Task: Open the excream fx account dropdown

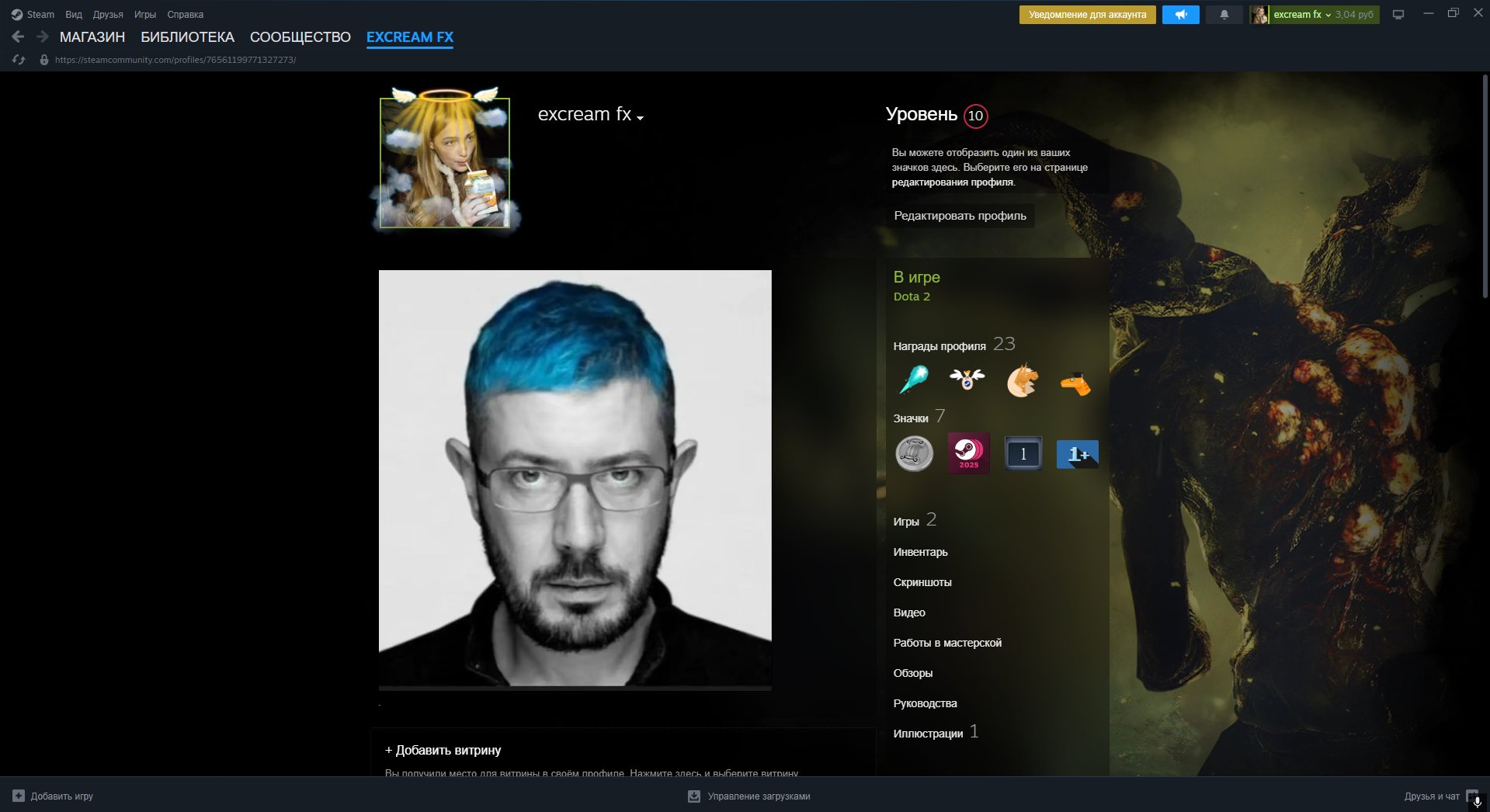Action: [x=1302, y=15]
